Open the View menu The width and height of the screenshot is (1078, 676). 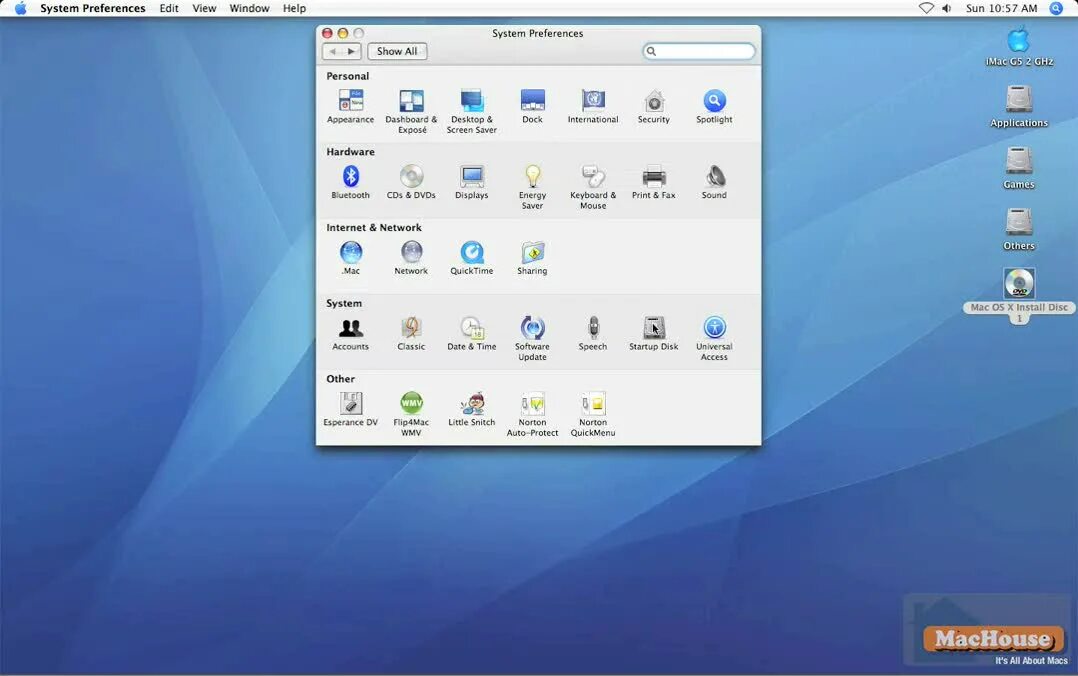coord(204,8)
